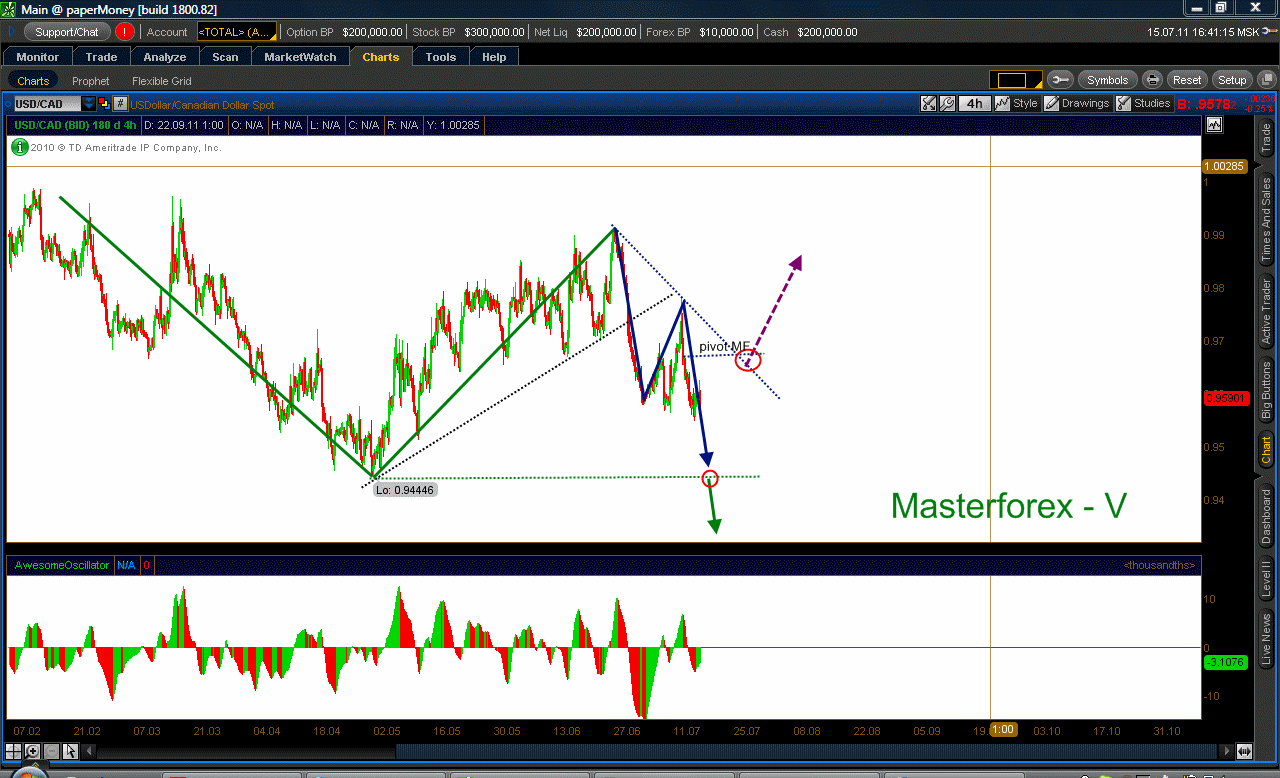
Task: Open the Help tab
Action: coord(494,57)
